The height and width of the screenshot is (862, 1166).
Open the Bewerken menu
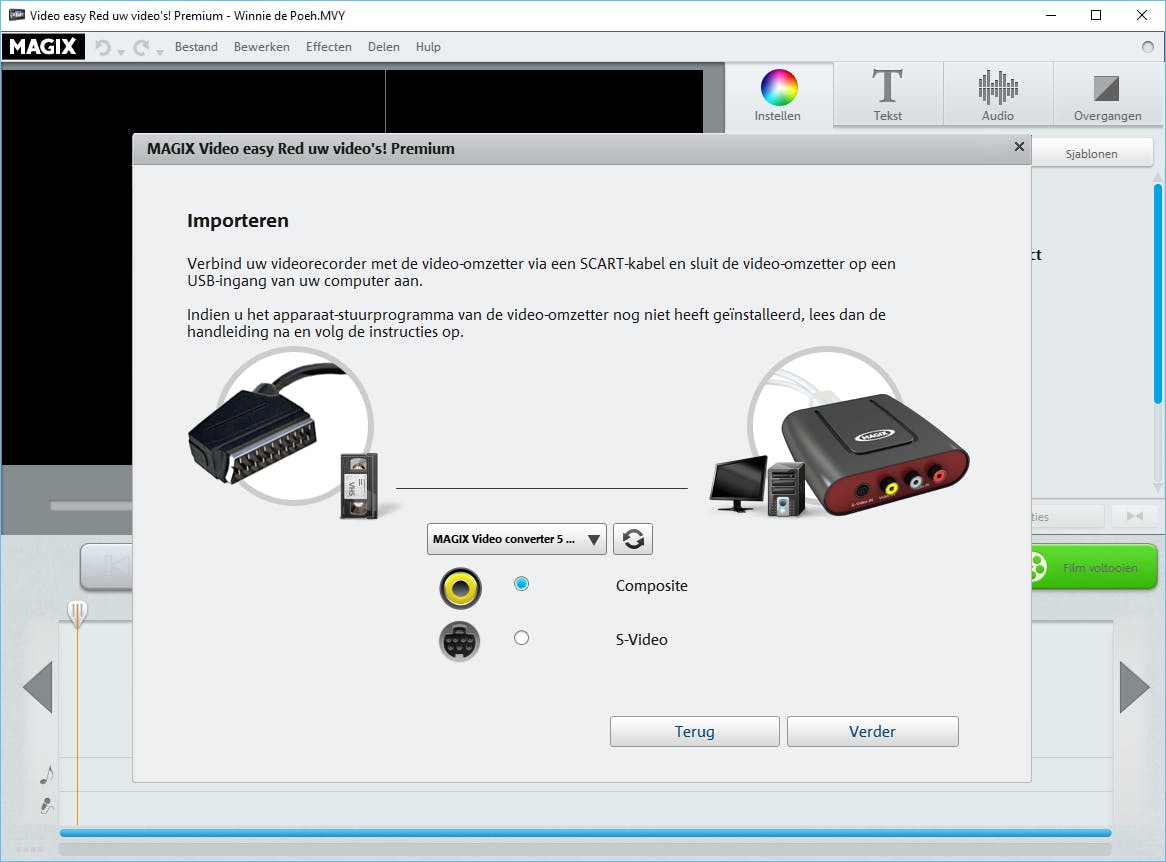point(262,47)
